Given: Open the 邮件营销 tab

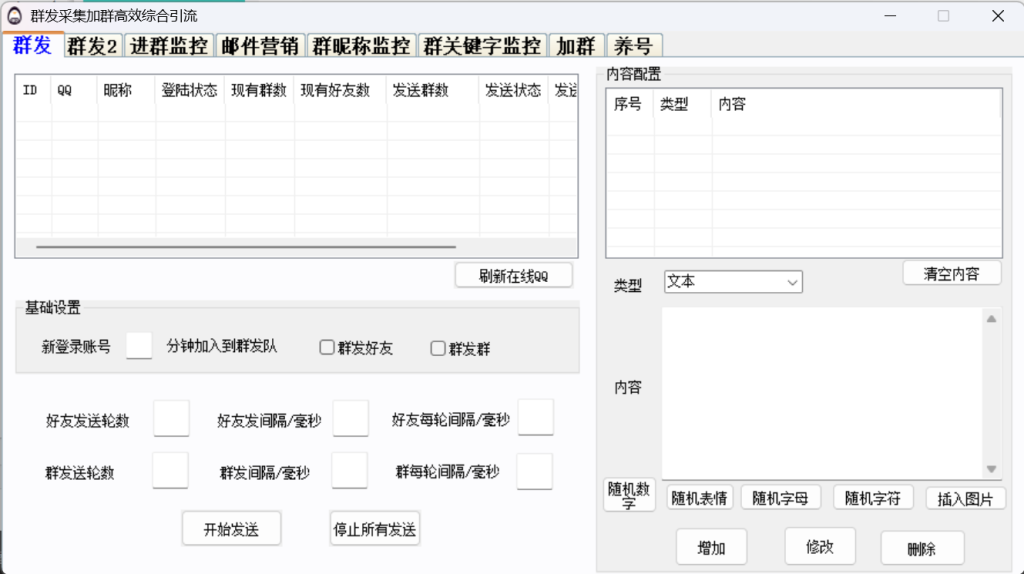Looking at the screenshot, I should coord(260,46).
